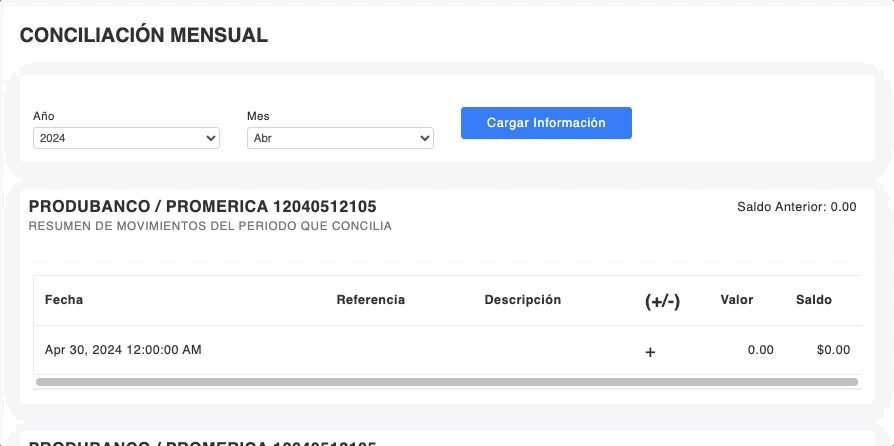The height and width of the screenshot is (446, 894).
Task: Click the Saldo Anterior: 0.00 text
Action: tap(796, 207)
